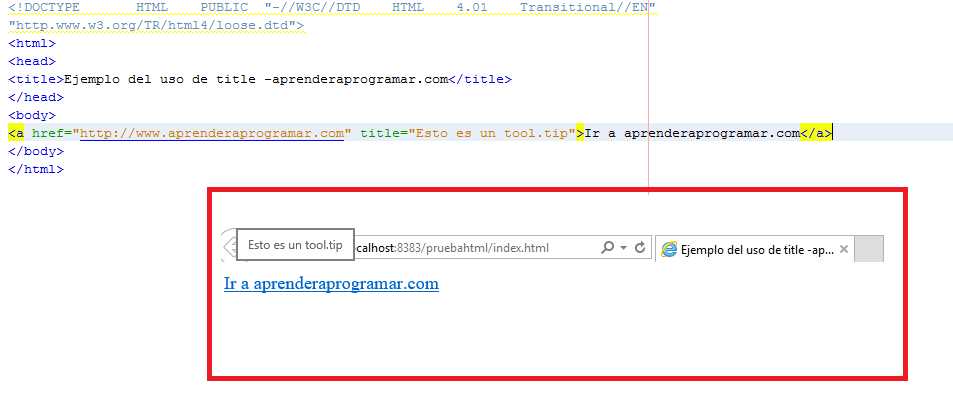The image size is (953, 397).
Task: Click the highlighted closing </a> tag
Action: click(816, 133)
